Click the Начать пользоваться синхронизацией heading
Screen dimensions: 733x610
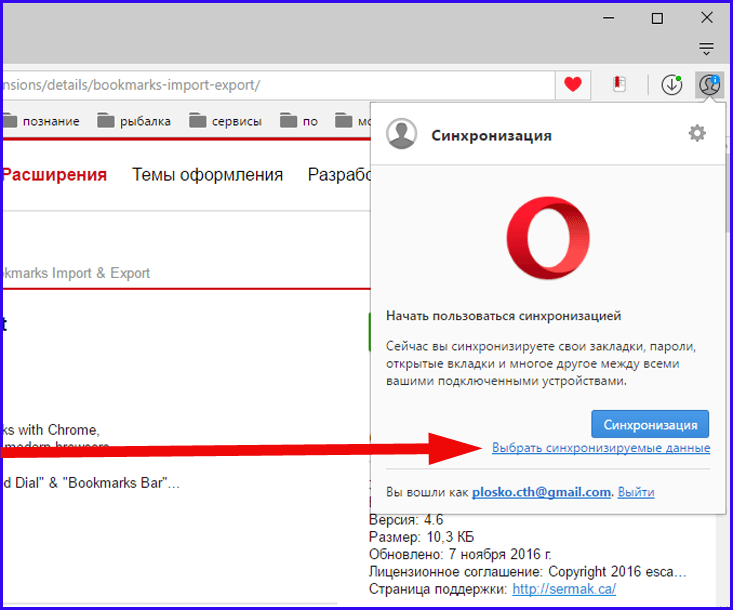point(503,316)
